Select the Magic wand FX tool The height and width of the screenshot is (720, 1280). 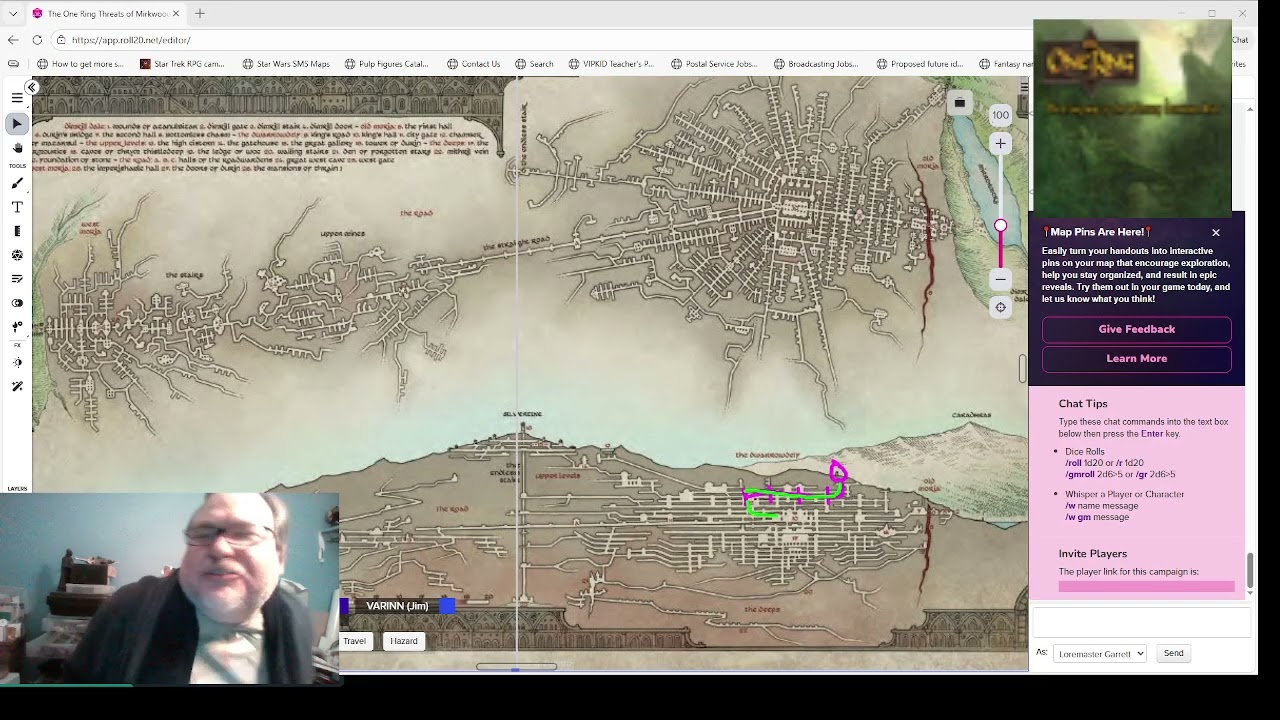click(x=17, y=387)
